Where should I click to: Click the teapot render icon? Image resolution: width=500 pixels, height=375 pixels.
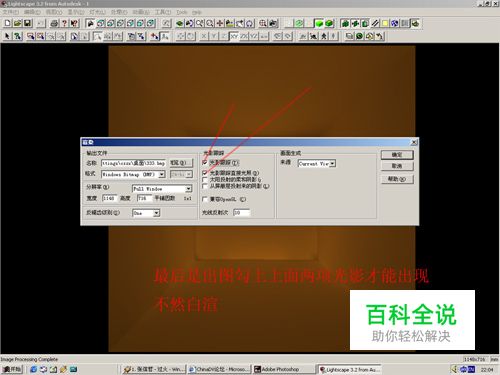pos(415,23)
